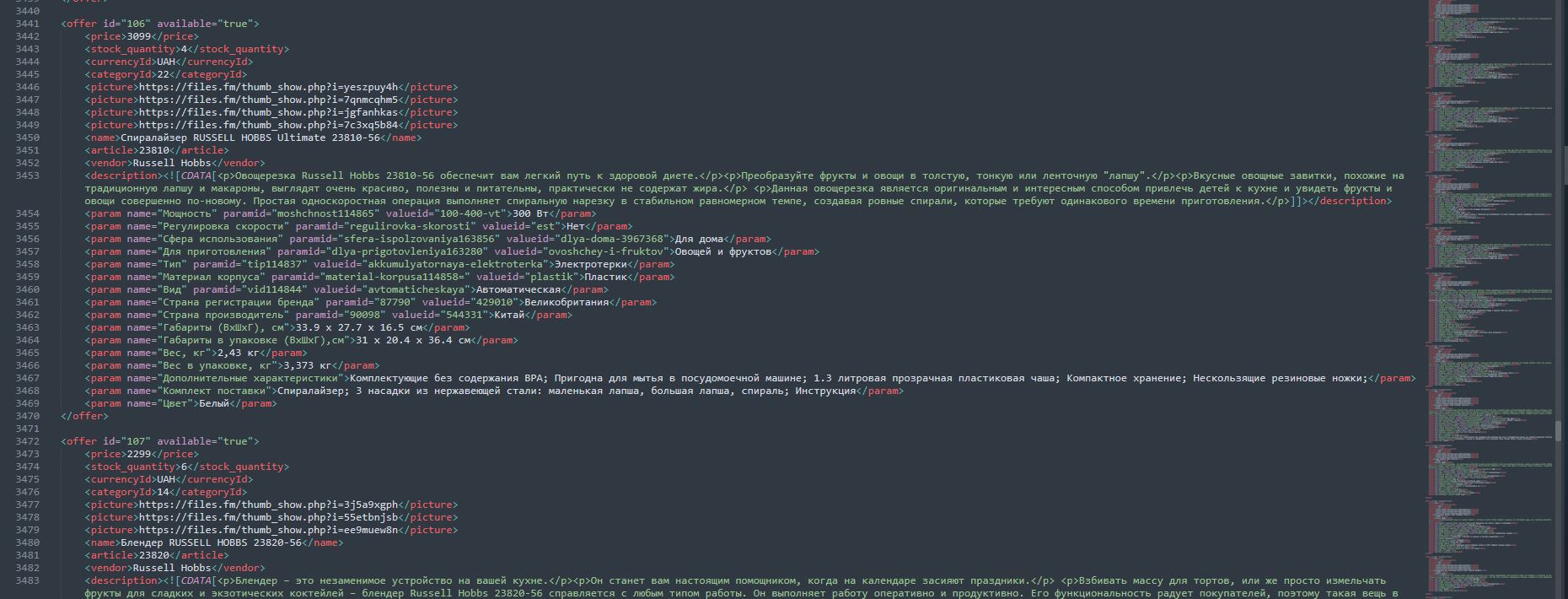The image size is (1568, 599).
Task: Click line number 3483 in gutter
Action: (x=27, y=580)
